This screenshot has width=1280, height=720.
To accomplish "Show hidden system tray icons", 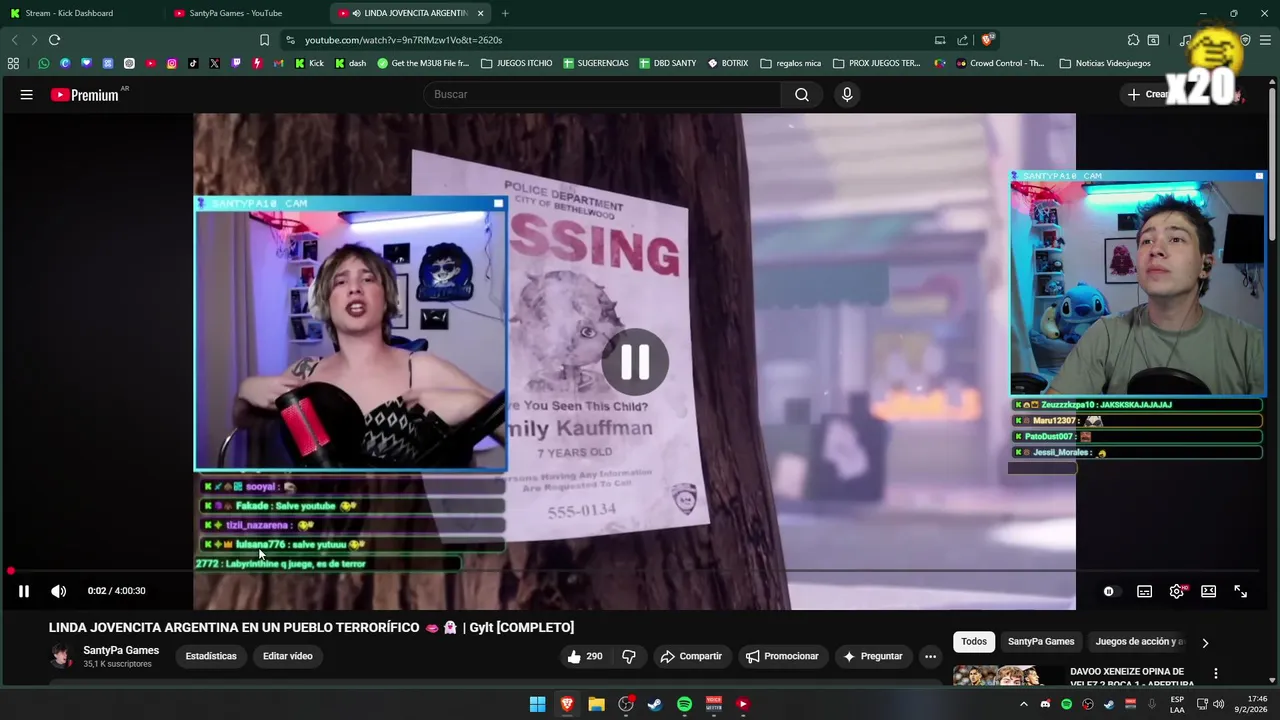I will click(1023, 704).
